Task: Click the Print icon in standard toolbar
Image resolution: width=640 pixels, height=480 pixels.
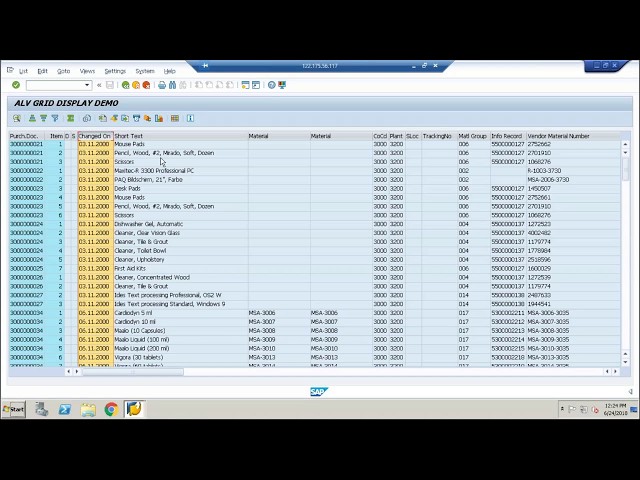Action: click(162, 85)
